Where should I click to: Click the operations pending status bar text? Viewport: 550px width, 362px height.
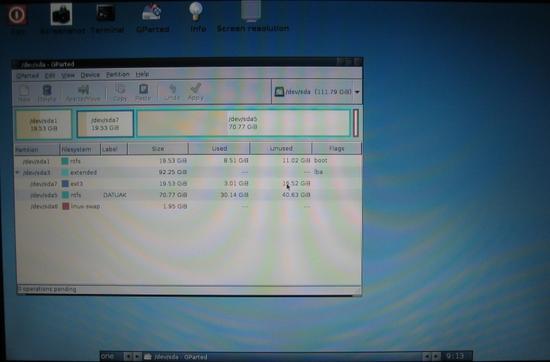click(47, 289)
